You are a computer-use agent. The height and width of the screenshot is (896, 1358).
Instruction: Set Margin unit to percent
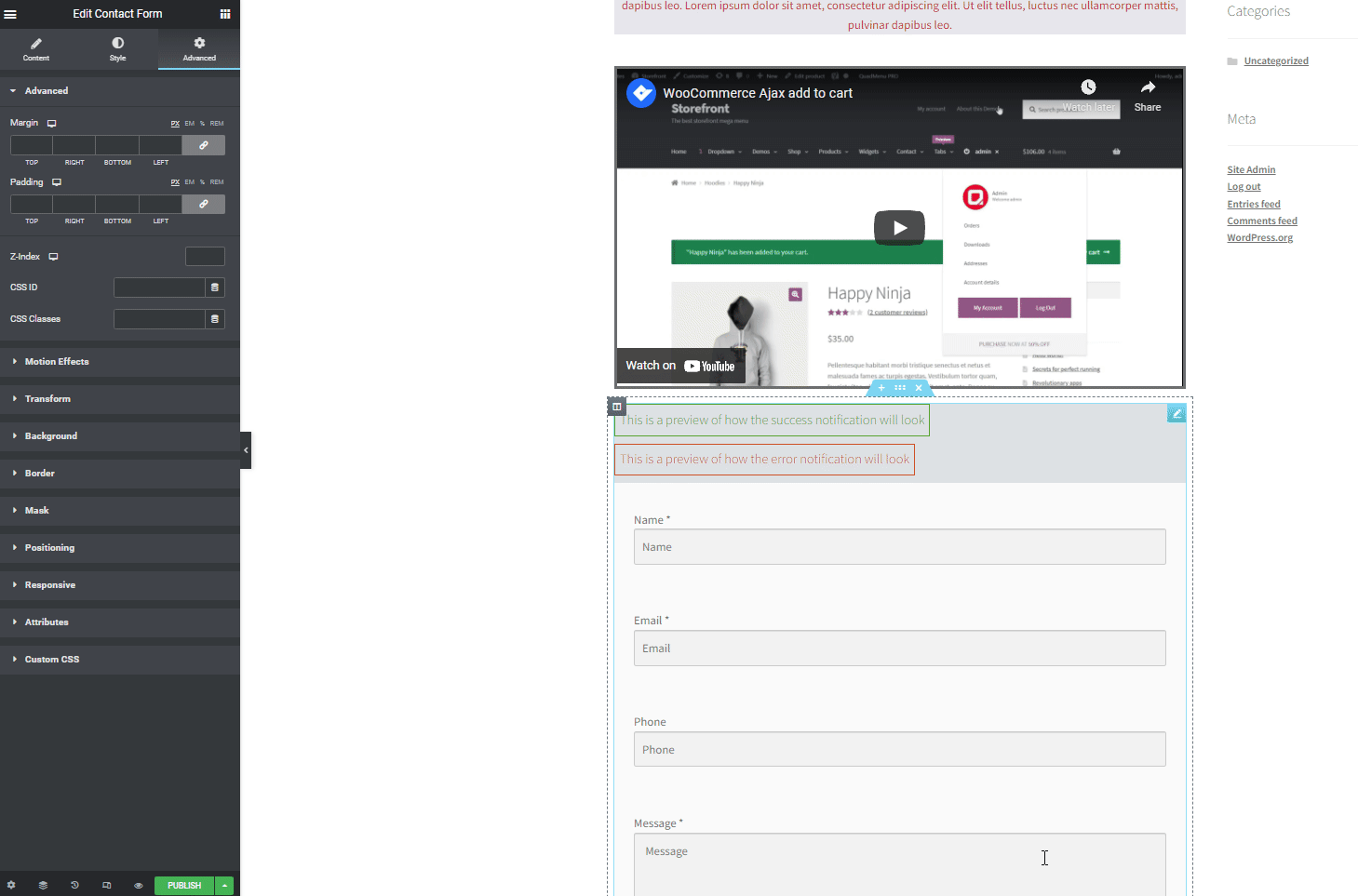coord(202,124)
